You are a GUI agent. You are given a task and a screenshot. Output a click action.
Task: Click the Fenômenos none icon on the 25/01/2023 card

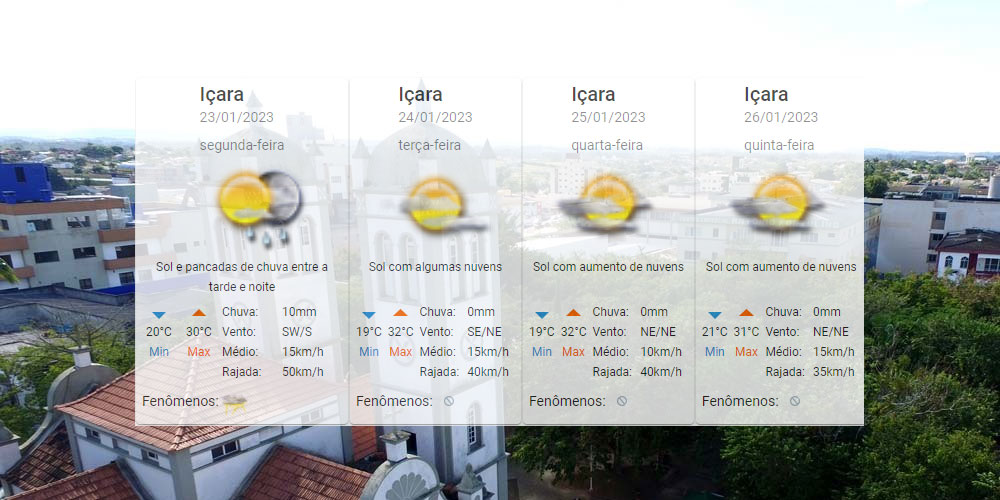tap(622, 401)
